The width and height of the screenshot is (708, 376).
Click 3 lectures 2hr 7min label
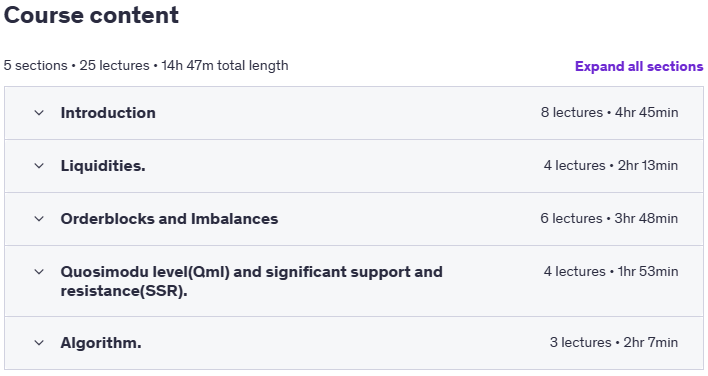click(614, 343)
